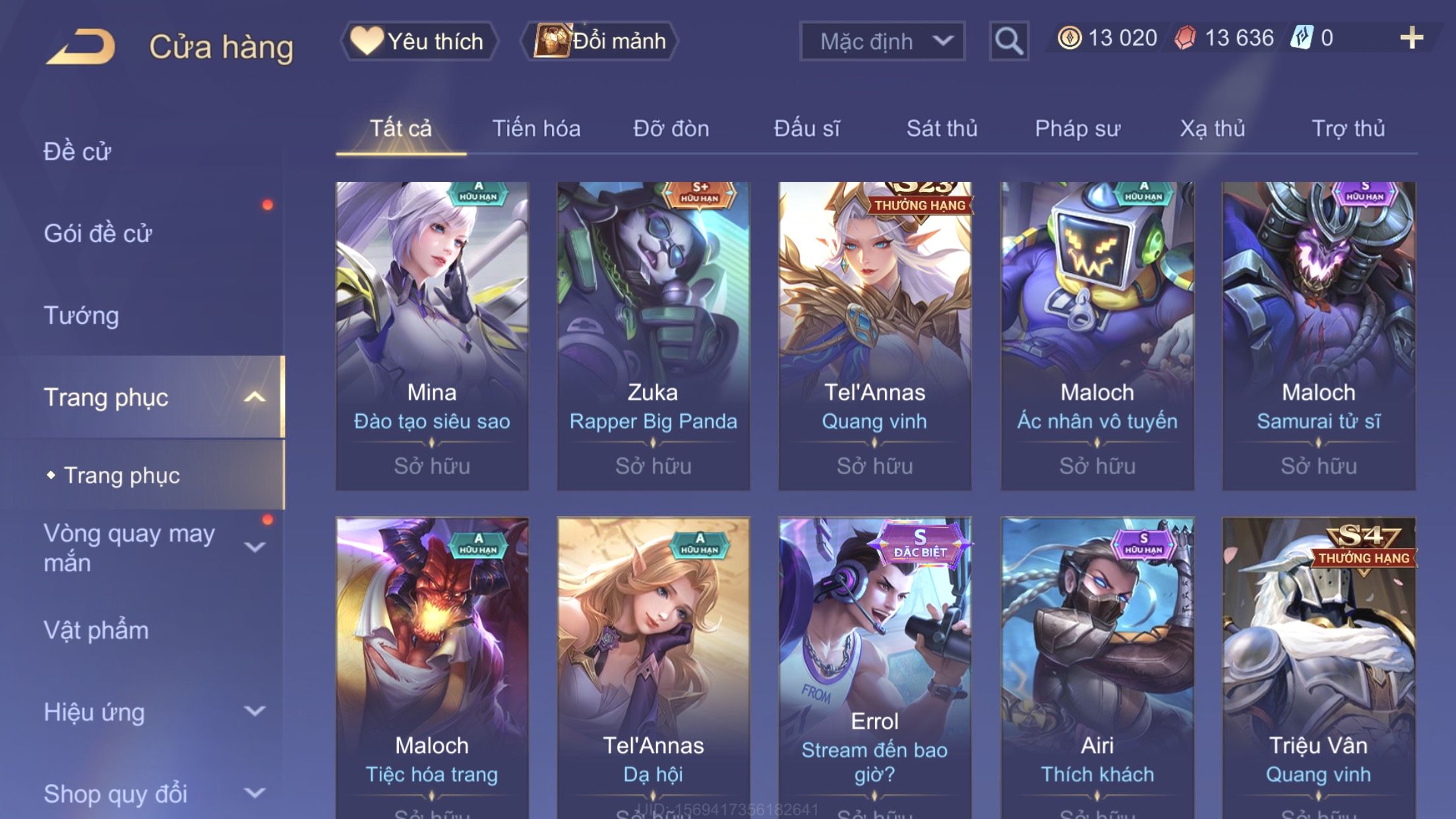This screenshot has width=1456, height=819.
Task: Switch to the Sát thủ tab
Action: [x=942, y=128]
